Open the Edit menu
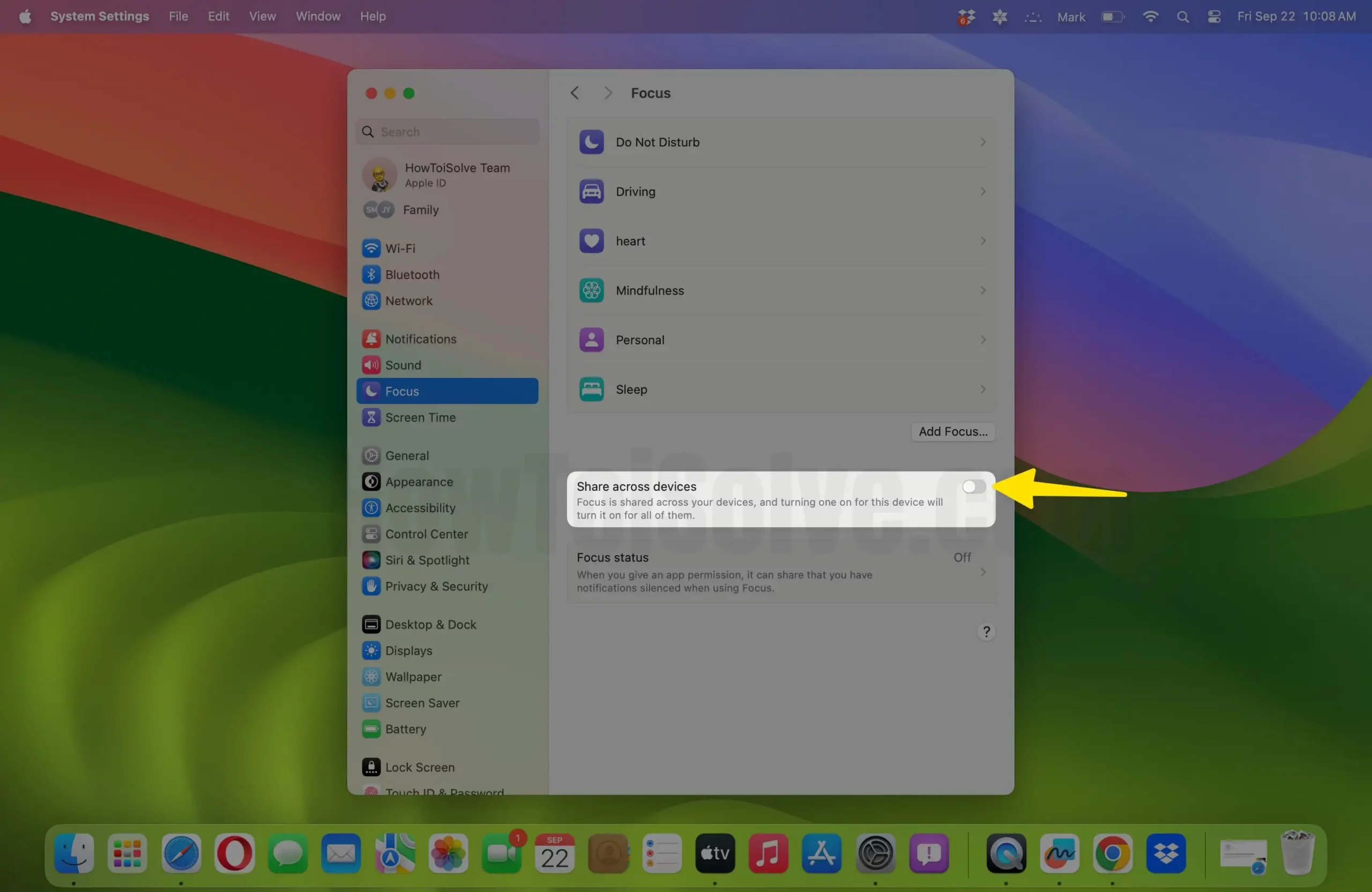The height and width of the screenshot is (892, 1372). 219,16
